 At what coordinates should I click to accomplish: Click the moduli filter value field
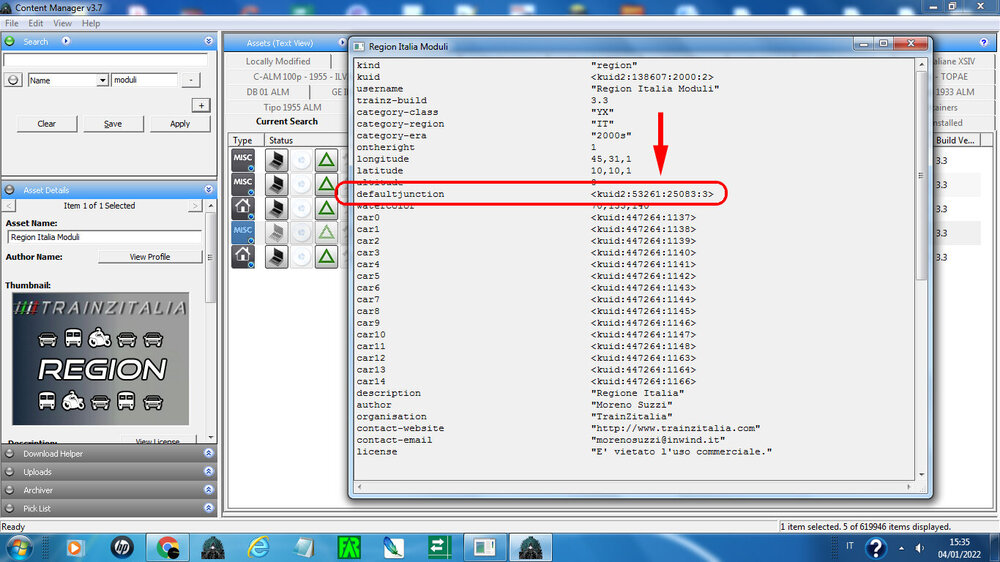tap(144, 80)
